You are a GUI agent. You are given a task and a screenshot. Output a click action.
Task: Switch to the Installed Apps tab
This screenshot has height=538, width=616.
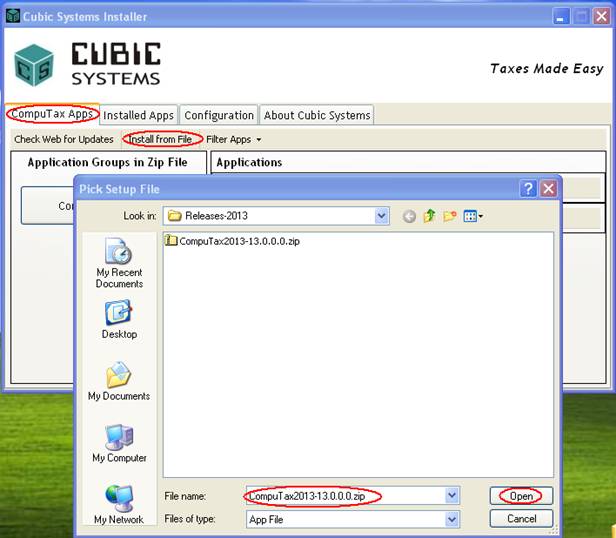[x=138, y=115]
